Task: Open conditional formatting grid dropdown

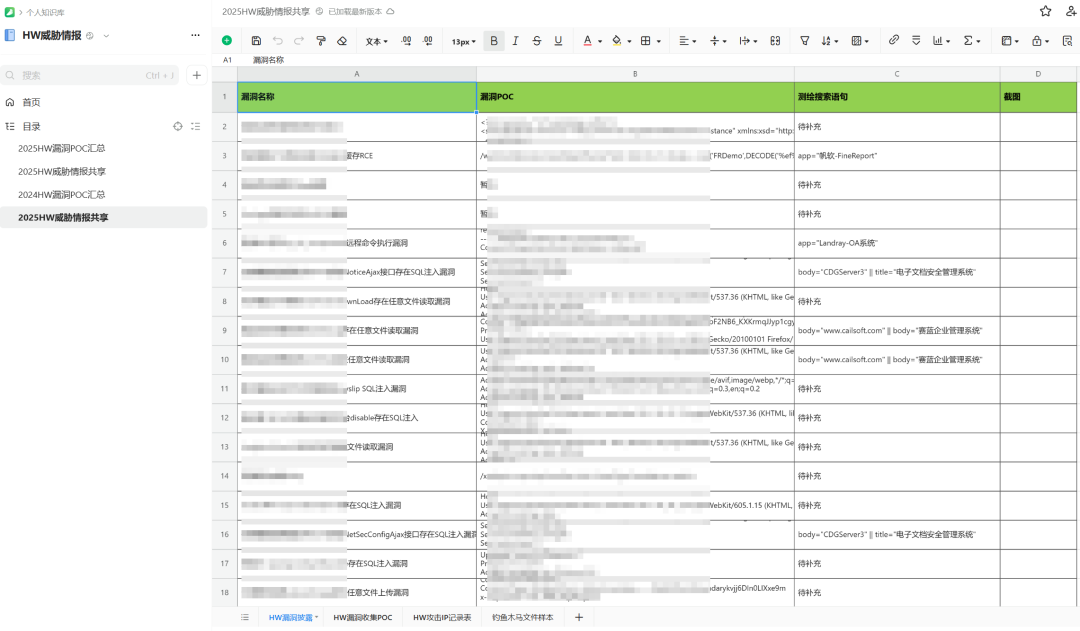Action: (x=860, y=41)
